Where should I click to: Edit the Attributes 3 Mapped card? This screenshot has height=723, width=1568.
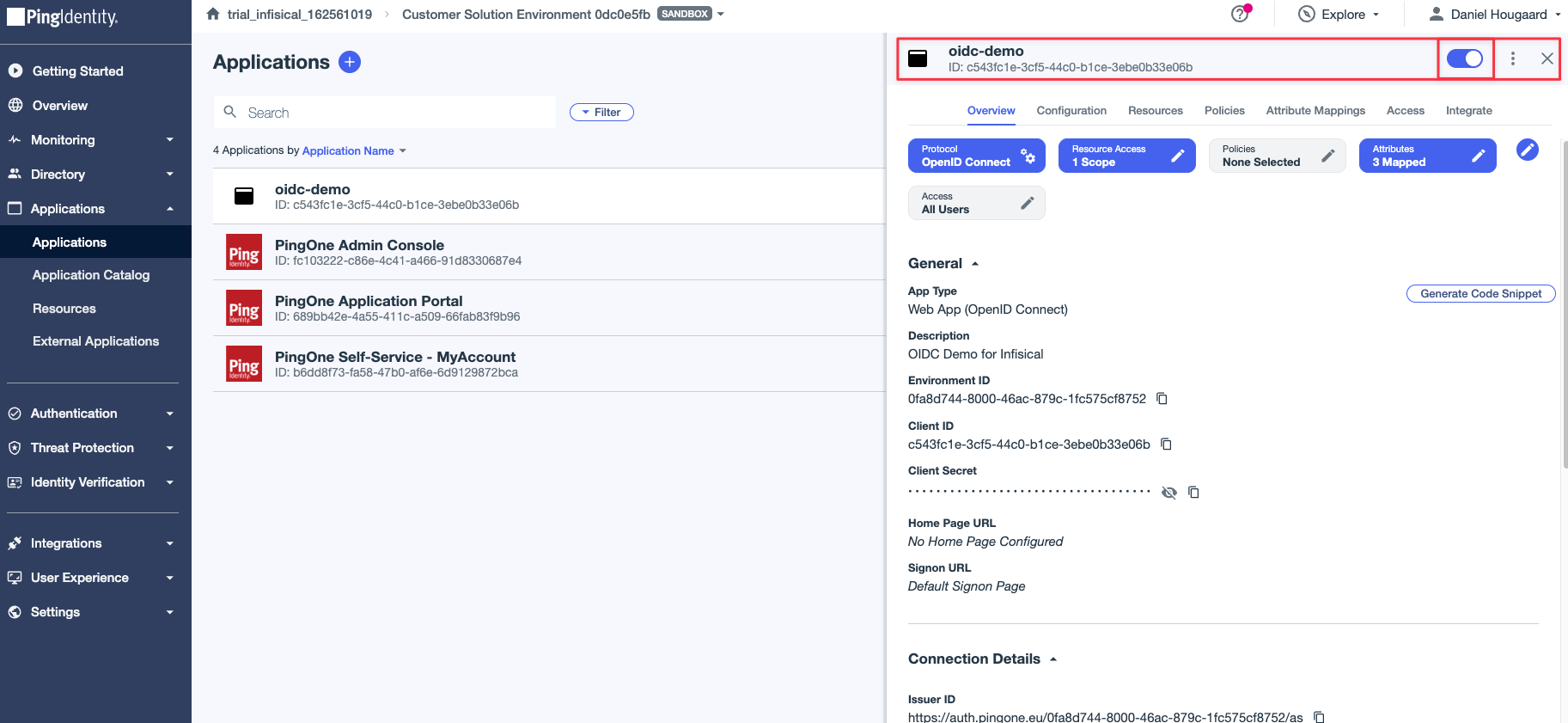pyautogui.click(x=1478, y=156)
